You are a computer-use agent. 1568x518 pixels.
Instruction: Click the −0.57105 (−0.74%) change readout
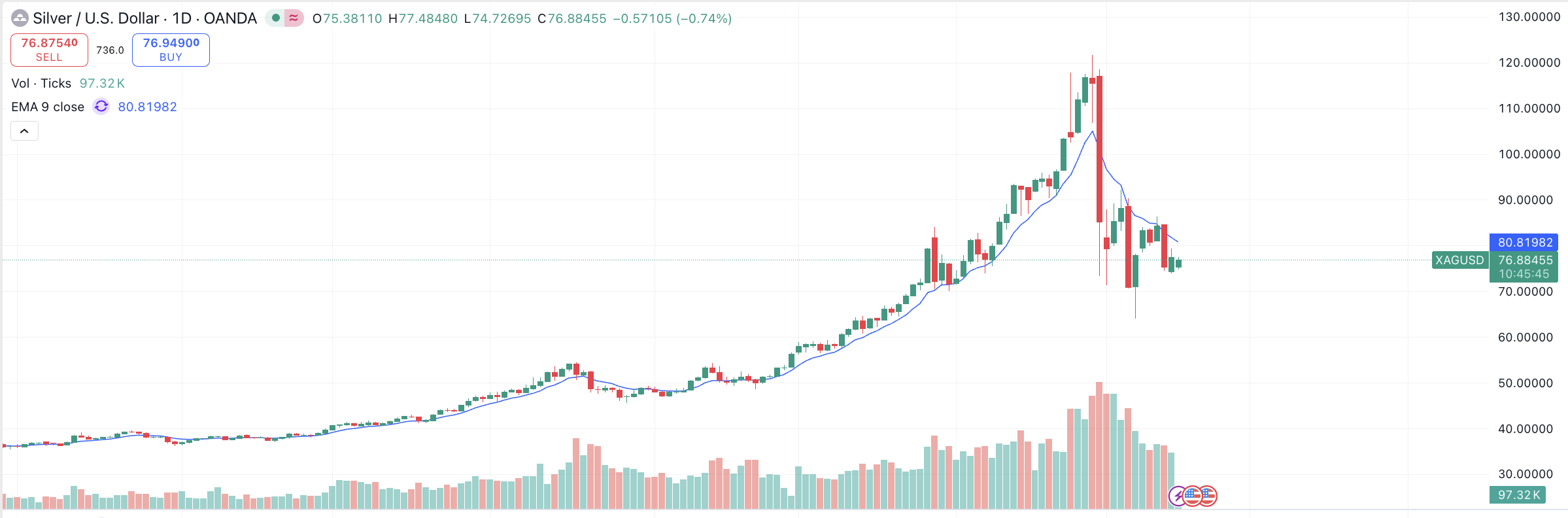[x=672, y=18]
